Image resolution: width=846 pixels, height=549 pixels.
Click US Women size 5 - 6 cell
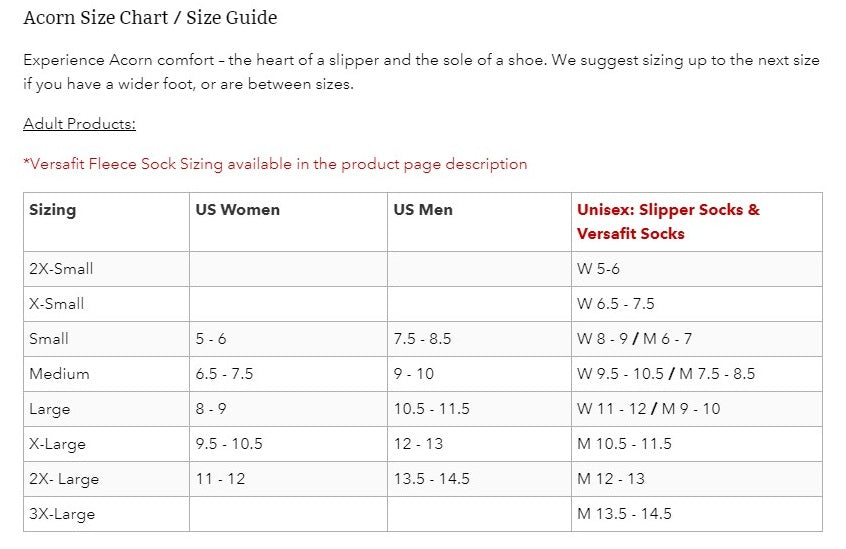(x=211, y=339)
